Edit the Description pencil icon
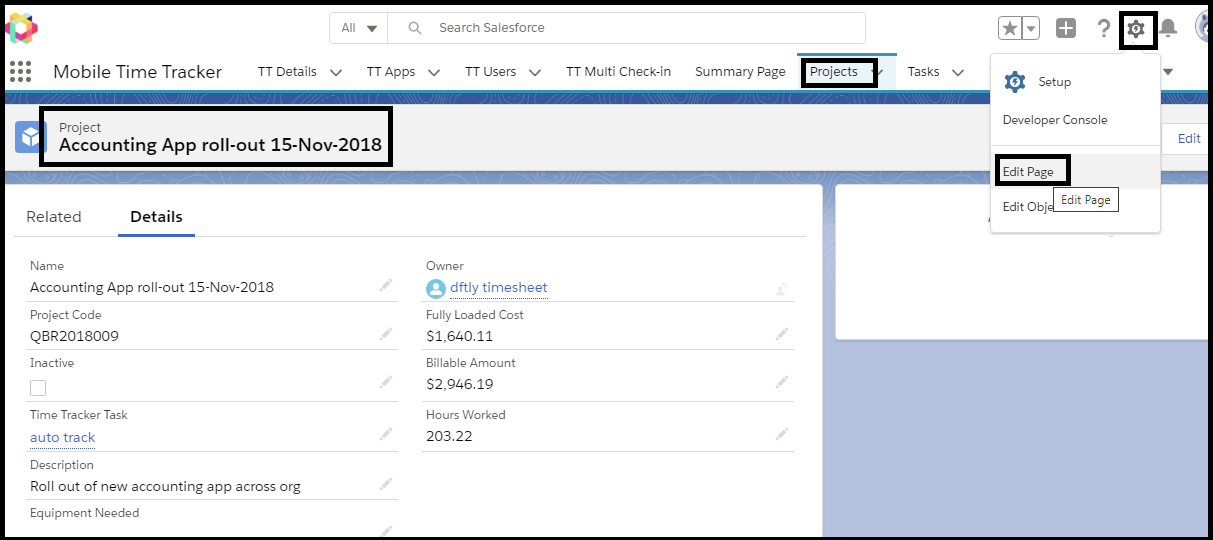Viewport: 1213px width, 540px height. click(386, 484)
